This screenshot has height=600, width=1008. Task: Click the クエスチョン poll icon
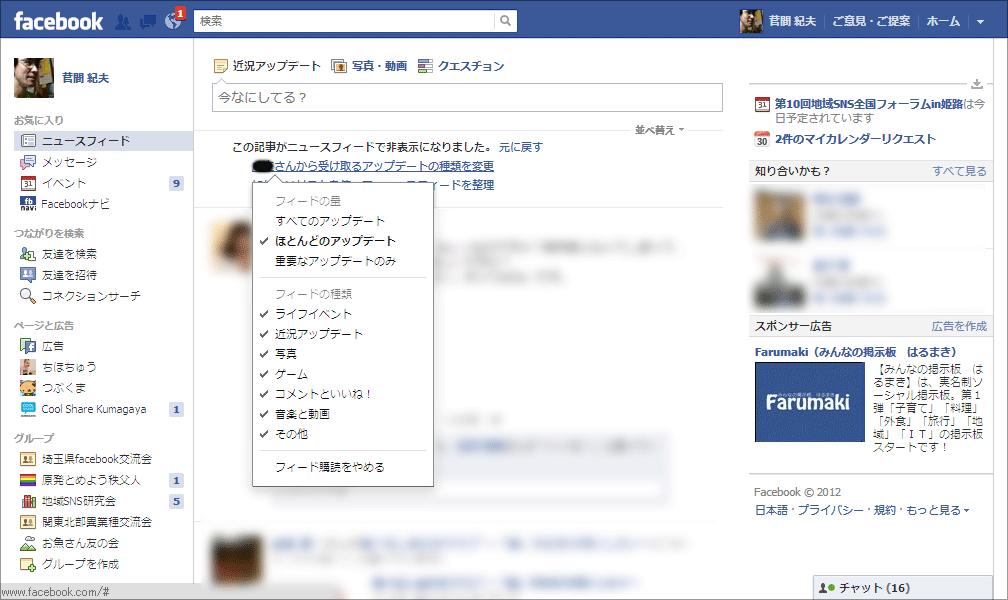click(425, 66)
